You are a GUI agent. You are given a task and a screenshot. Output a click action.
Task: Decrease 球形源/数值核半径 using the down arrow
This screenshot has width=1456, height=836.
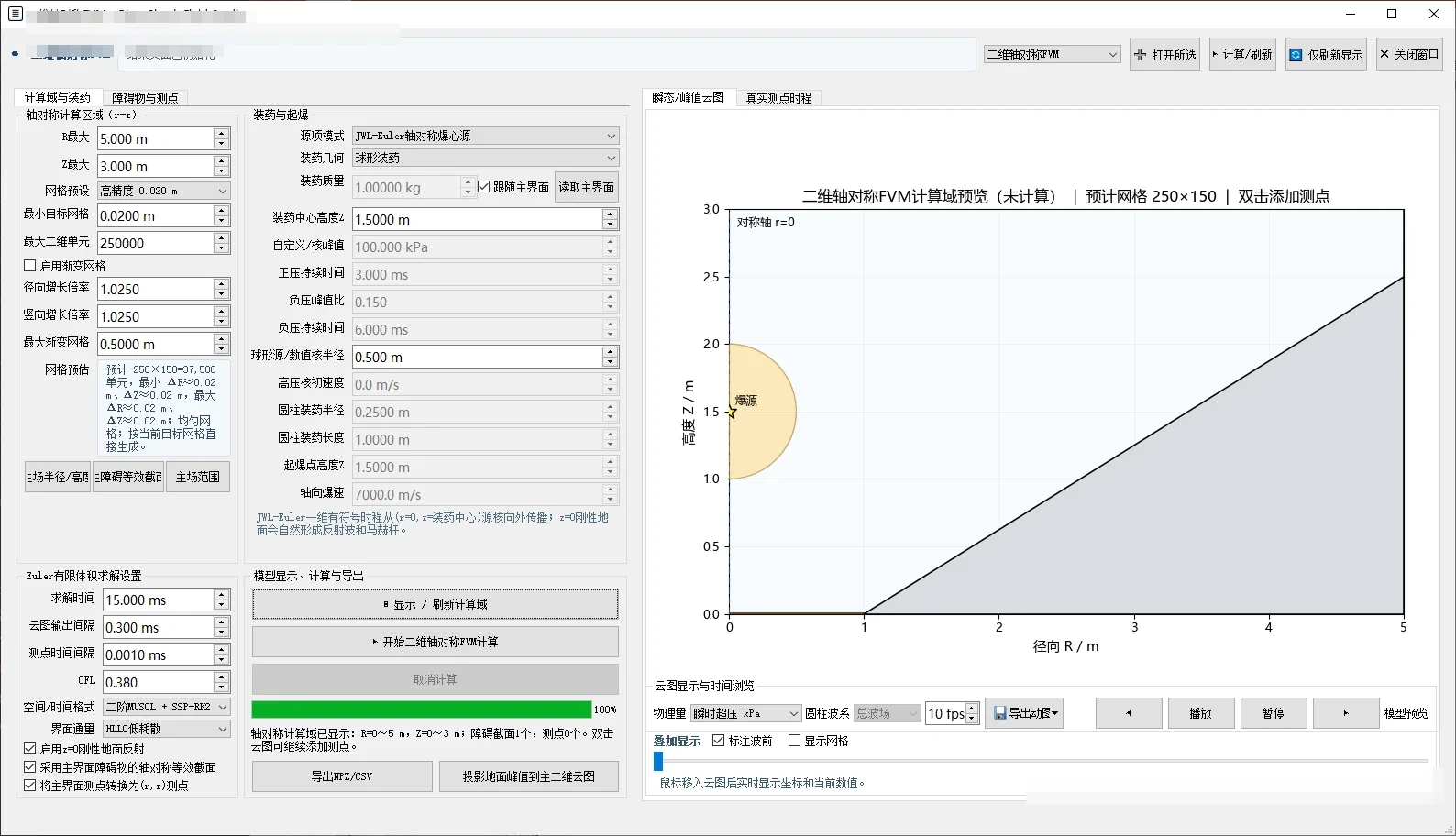(x=610, y=362)
